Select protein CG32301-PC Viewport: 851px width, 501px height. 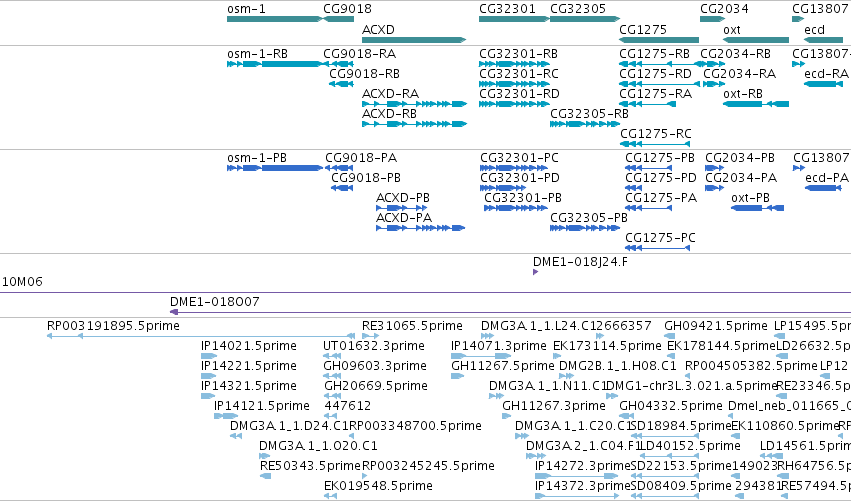pos(514,168)
